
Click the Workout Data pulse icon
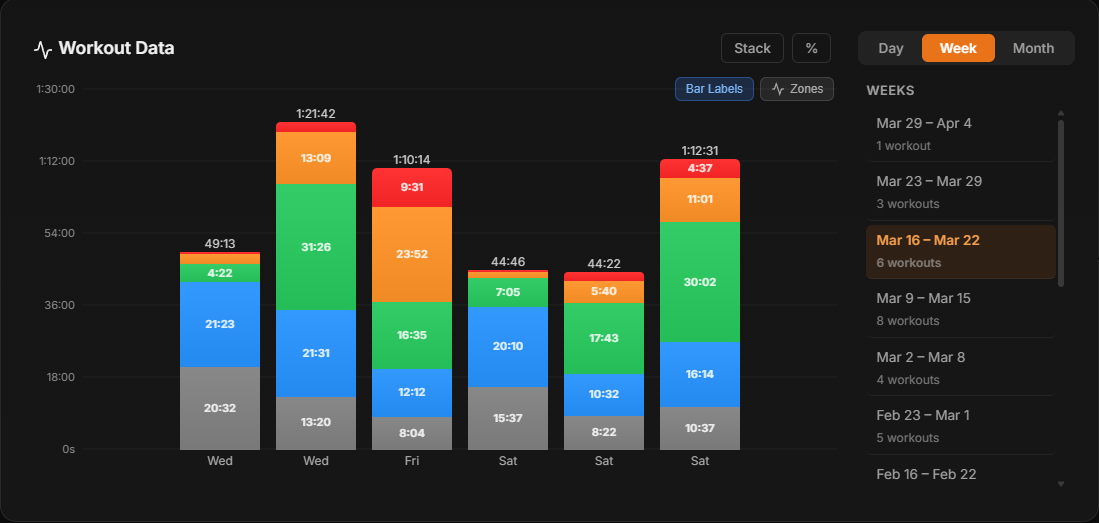click(x=43, y=50)
